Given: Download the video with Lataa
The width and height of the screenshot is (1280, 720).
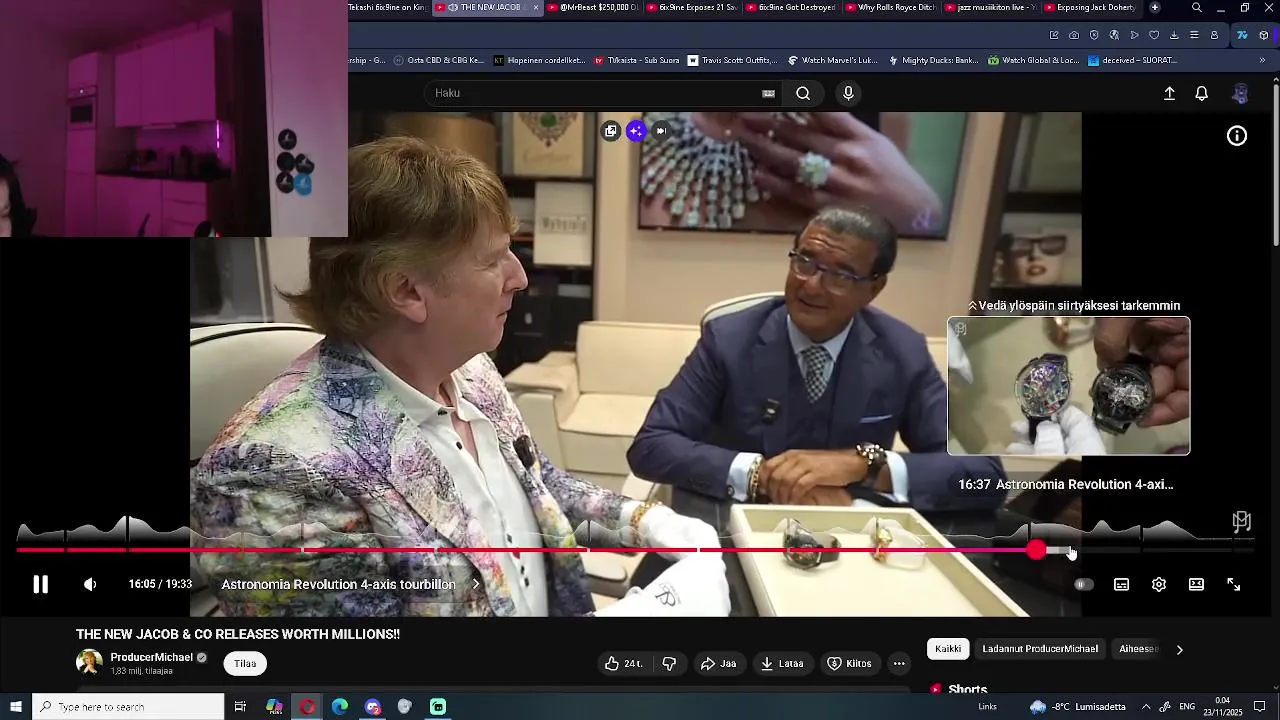Looking at the screenshot, I should pyautogui.click(x=782, y=664).
